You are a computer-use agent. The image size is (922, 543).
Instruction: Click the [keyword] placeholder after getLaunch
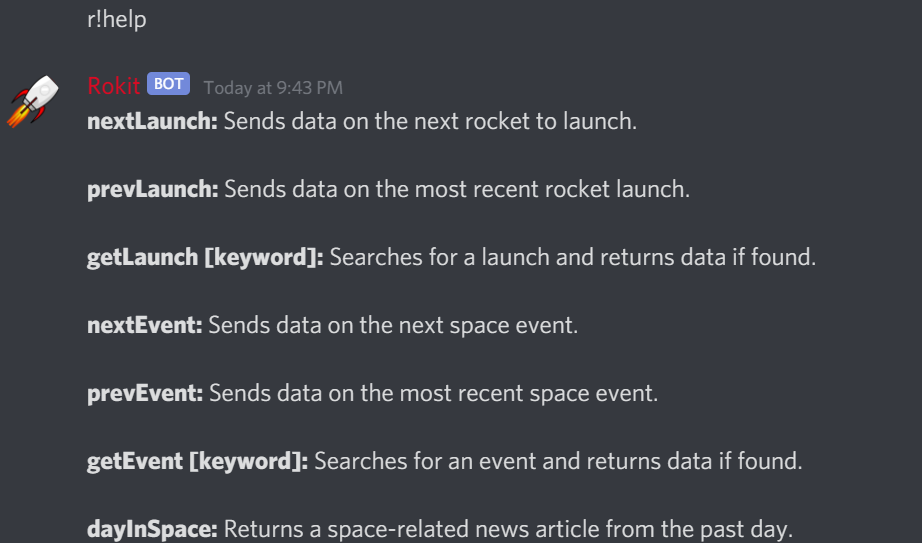[263, 257]
